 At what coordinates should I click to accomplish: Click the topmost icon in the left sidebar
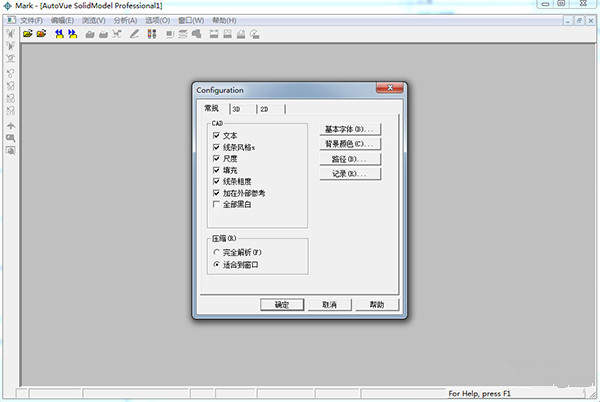tap(11, 34)
